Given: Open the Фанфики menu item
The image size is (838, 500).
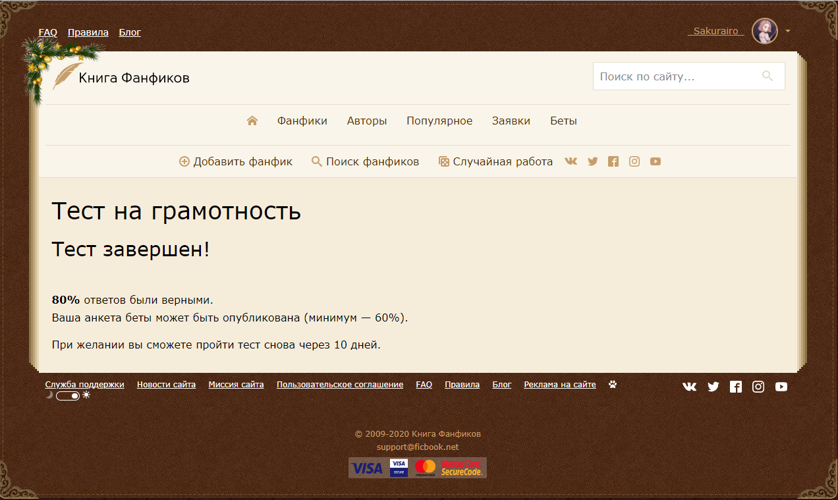Looking at the screenshot, I should coord(302,121).
